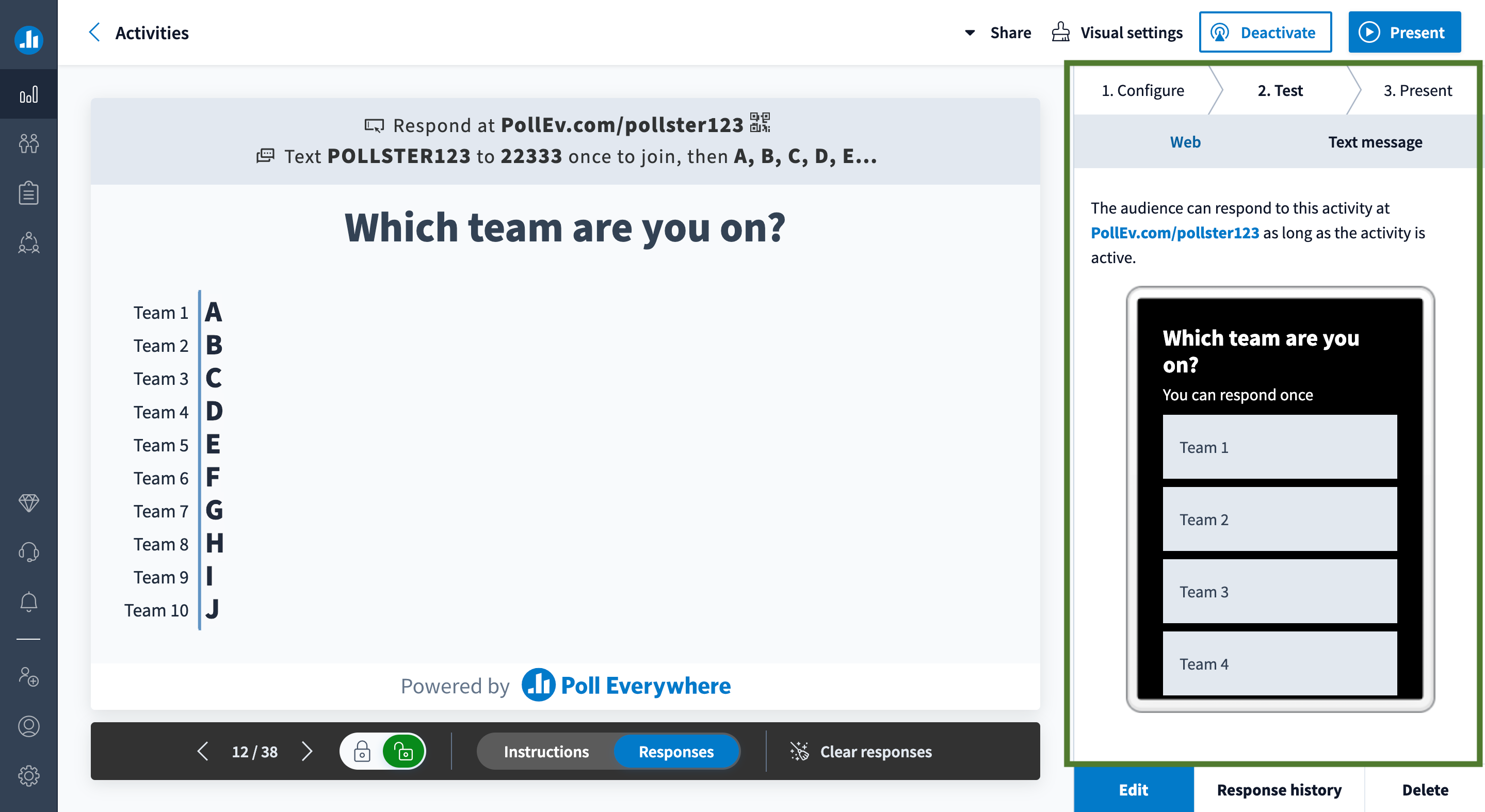
Task: Click the Team 3 option C row
Action: [x=177, y=379]
